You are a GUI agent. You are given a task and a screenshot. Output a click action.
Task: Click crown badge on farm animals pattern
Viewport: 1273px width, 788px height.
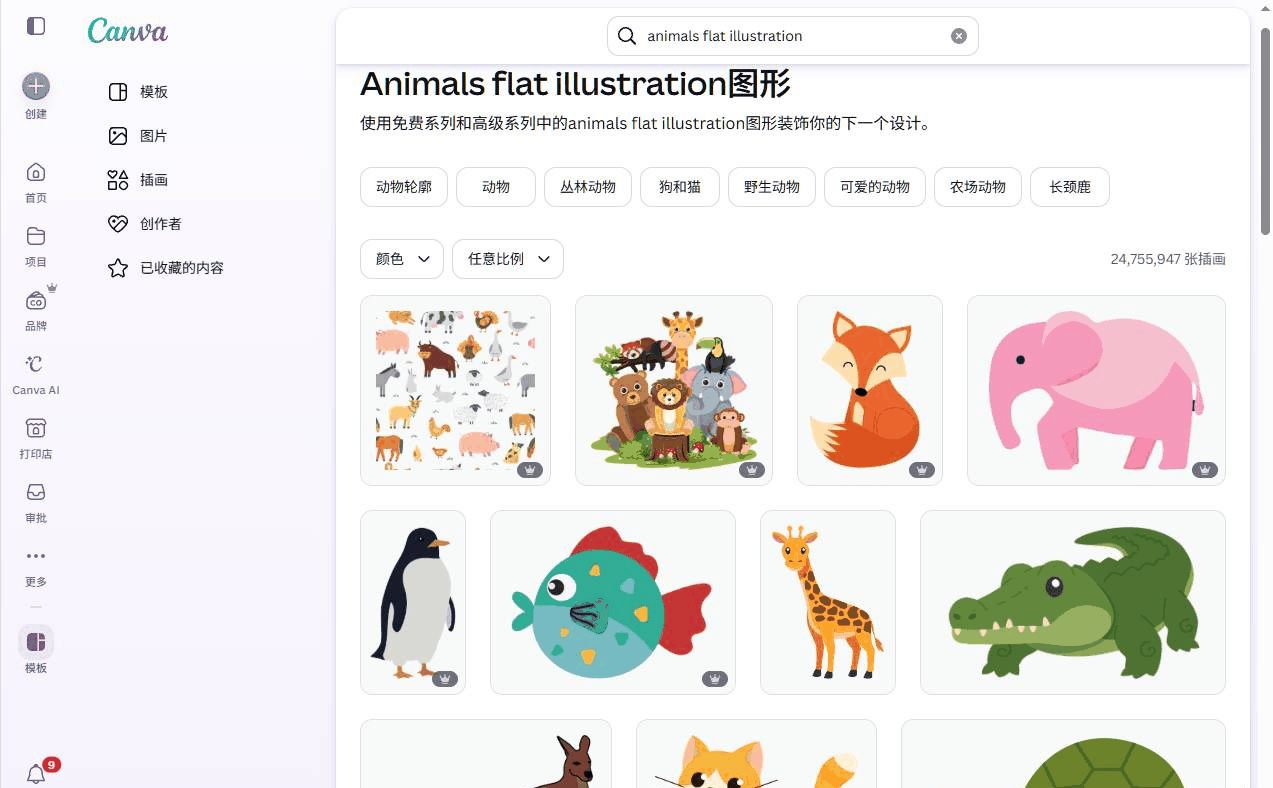pyautogui.click(x=530, y=470)
